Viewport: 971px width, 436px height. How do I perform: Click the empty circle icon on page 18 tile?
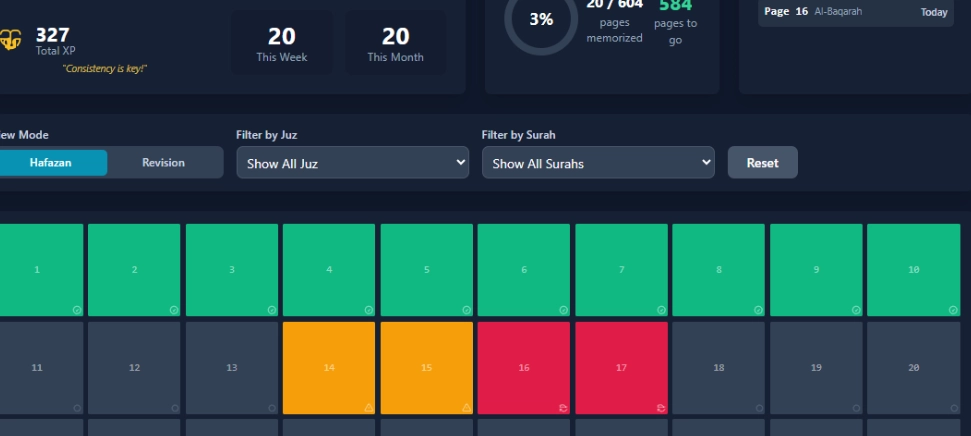point(759,408)
